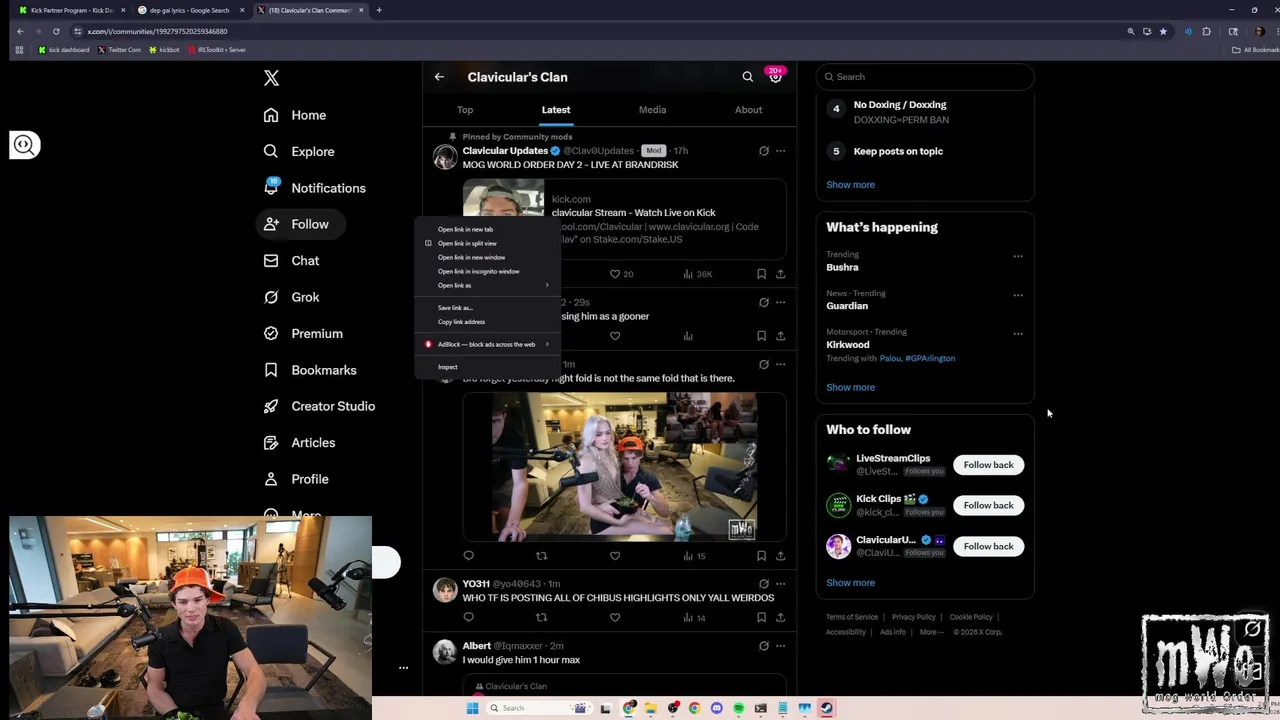Open Premium in the sidebar
This screenshot has height=720, width=1280.
(303, 334)
